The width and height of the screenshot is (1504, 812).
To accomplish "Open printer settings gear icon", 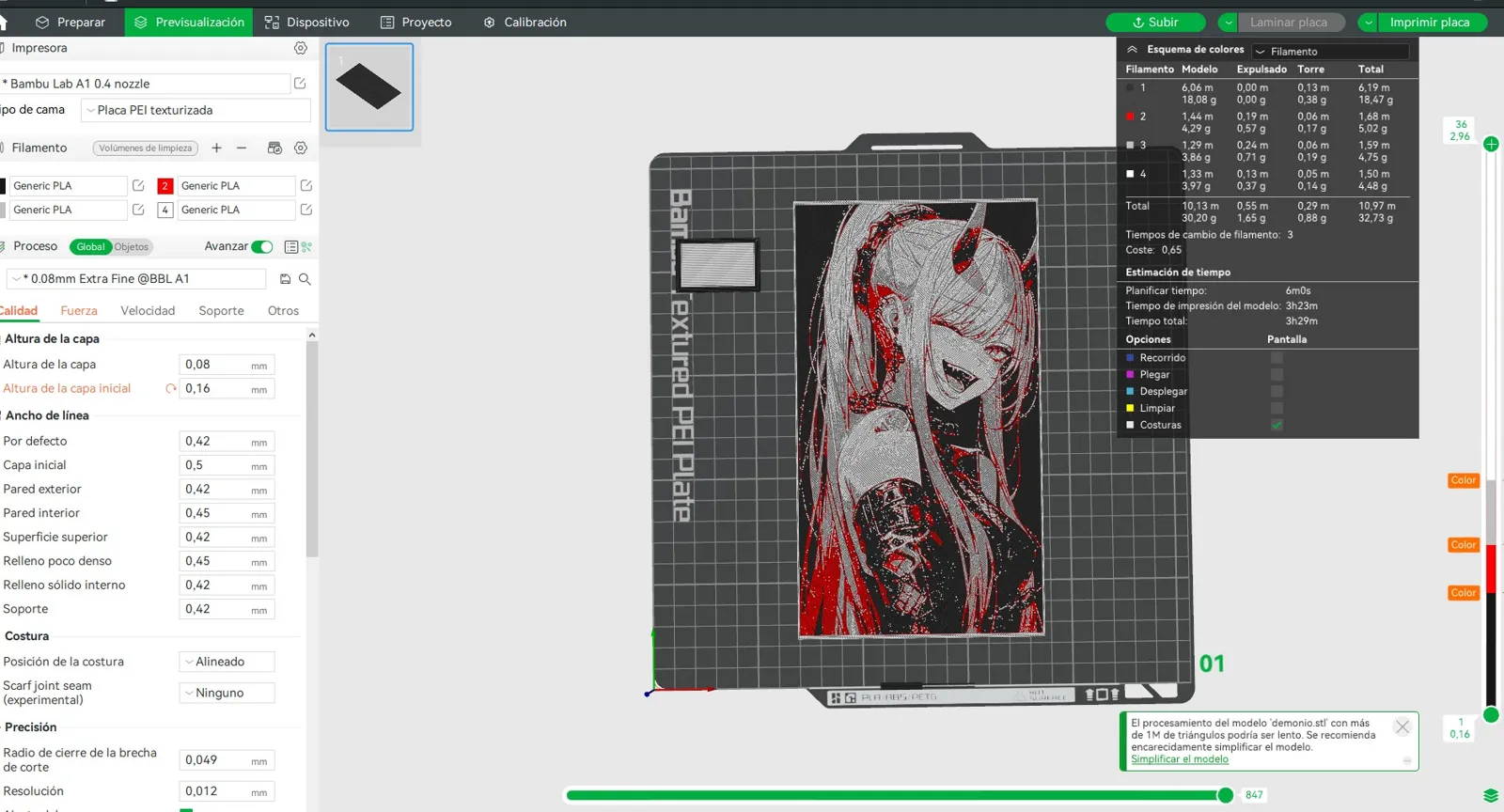I will pyautogui.click(x=301, y=48).
